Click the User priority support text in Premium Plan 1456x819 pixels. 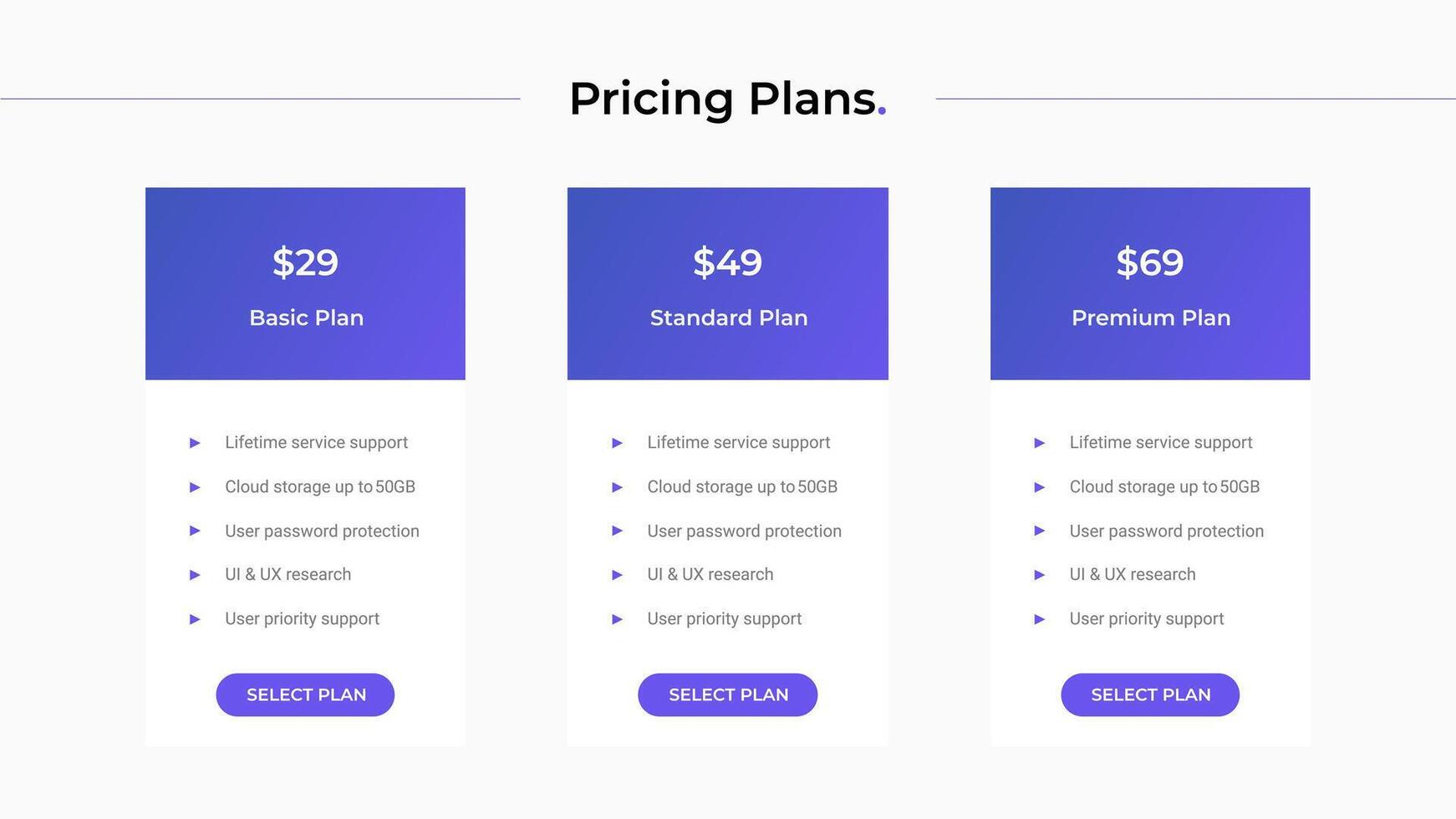[x=1146, y=618]
